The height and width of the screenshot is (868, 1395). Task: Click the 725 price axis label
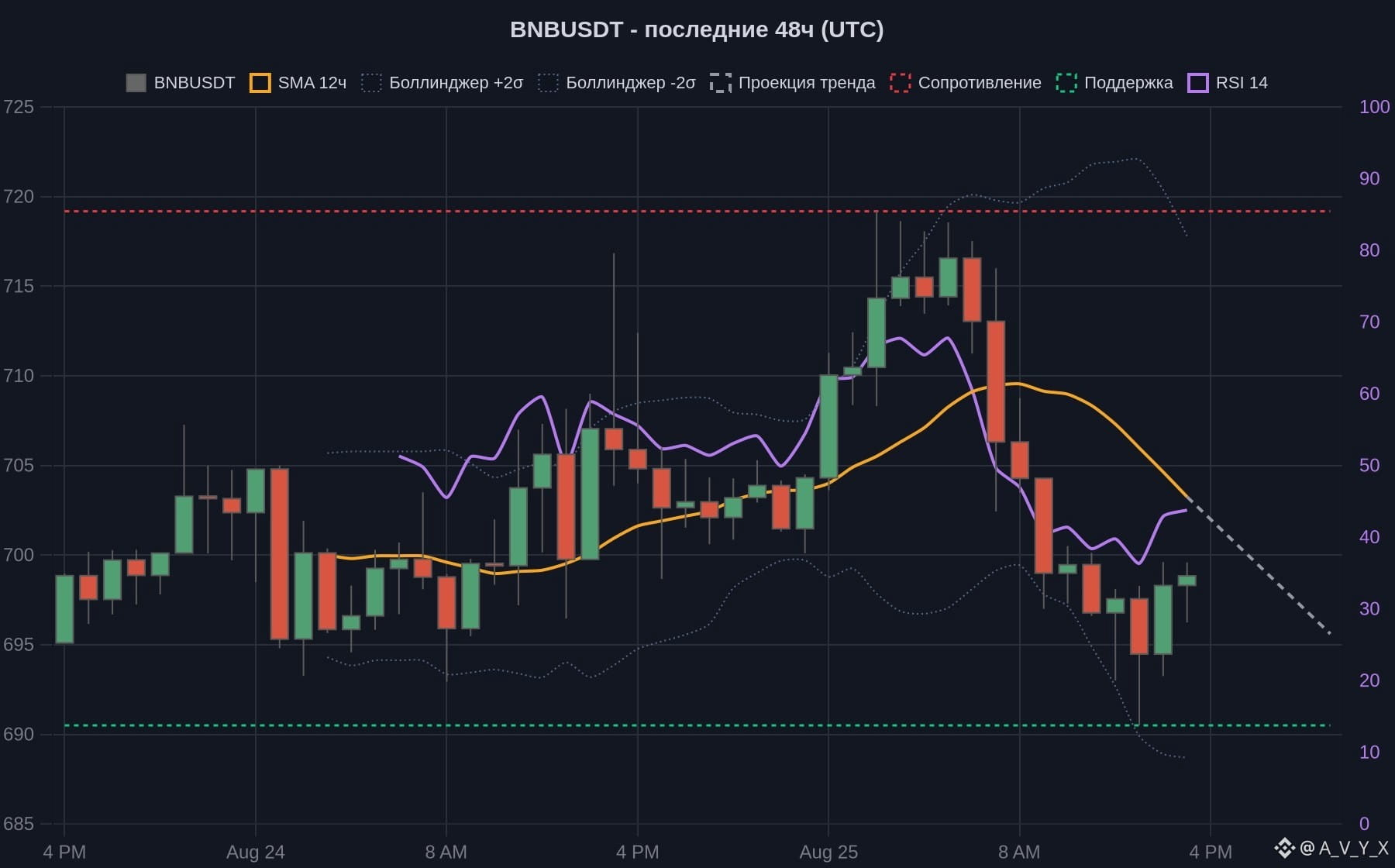click(x=19, y=107)
